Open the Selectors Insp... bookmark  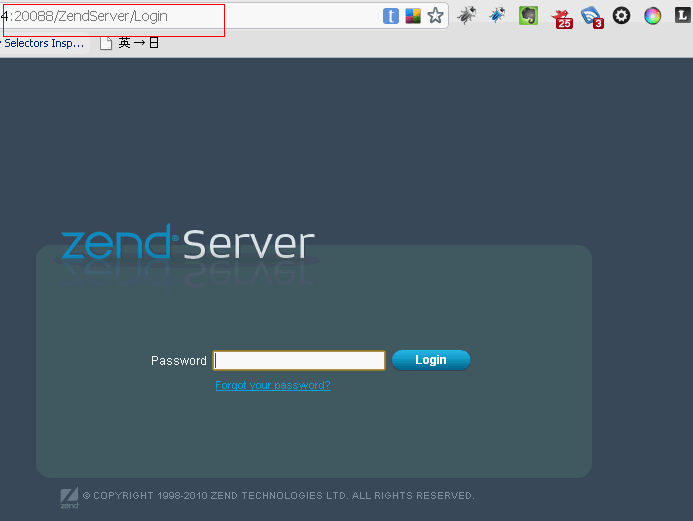pyautogui.click(x=43, y=43)
